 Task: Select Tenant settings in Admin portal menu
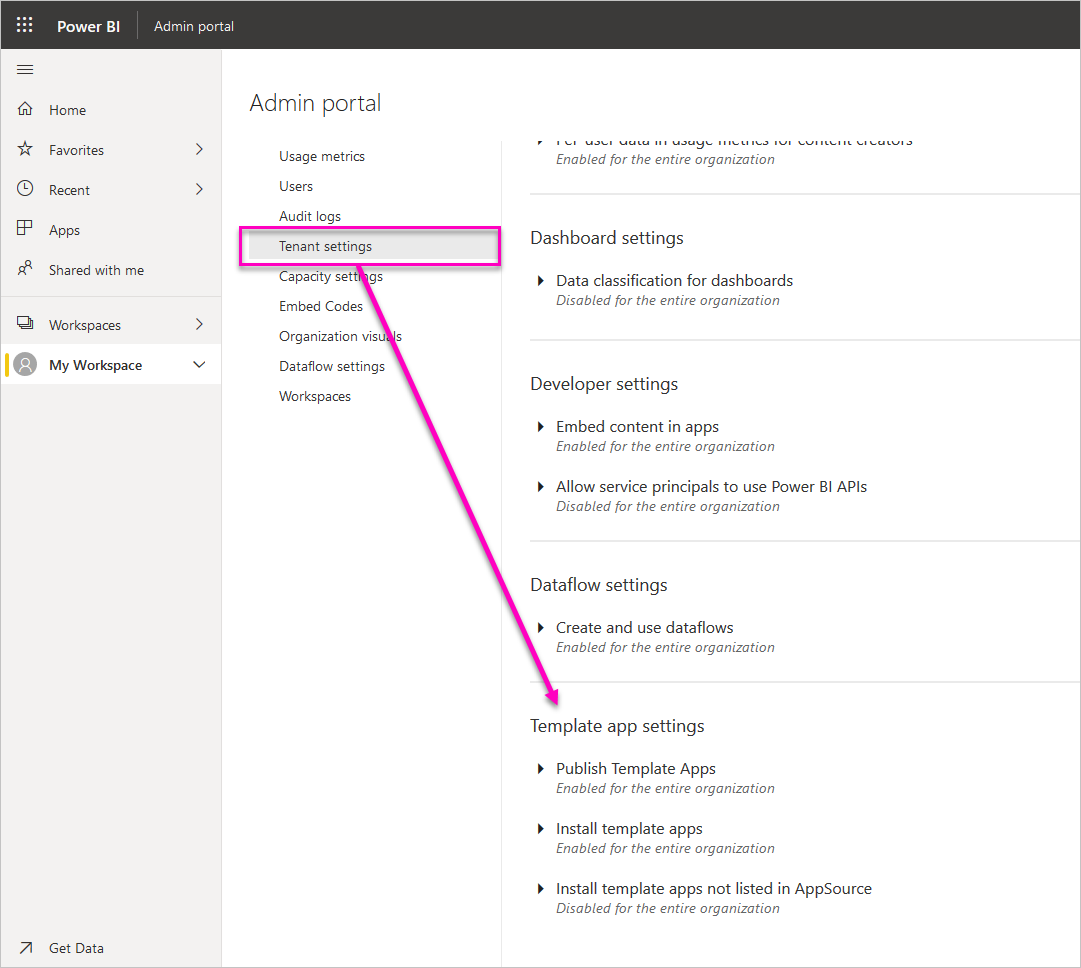[x=372, y=246]
